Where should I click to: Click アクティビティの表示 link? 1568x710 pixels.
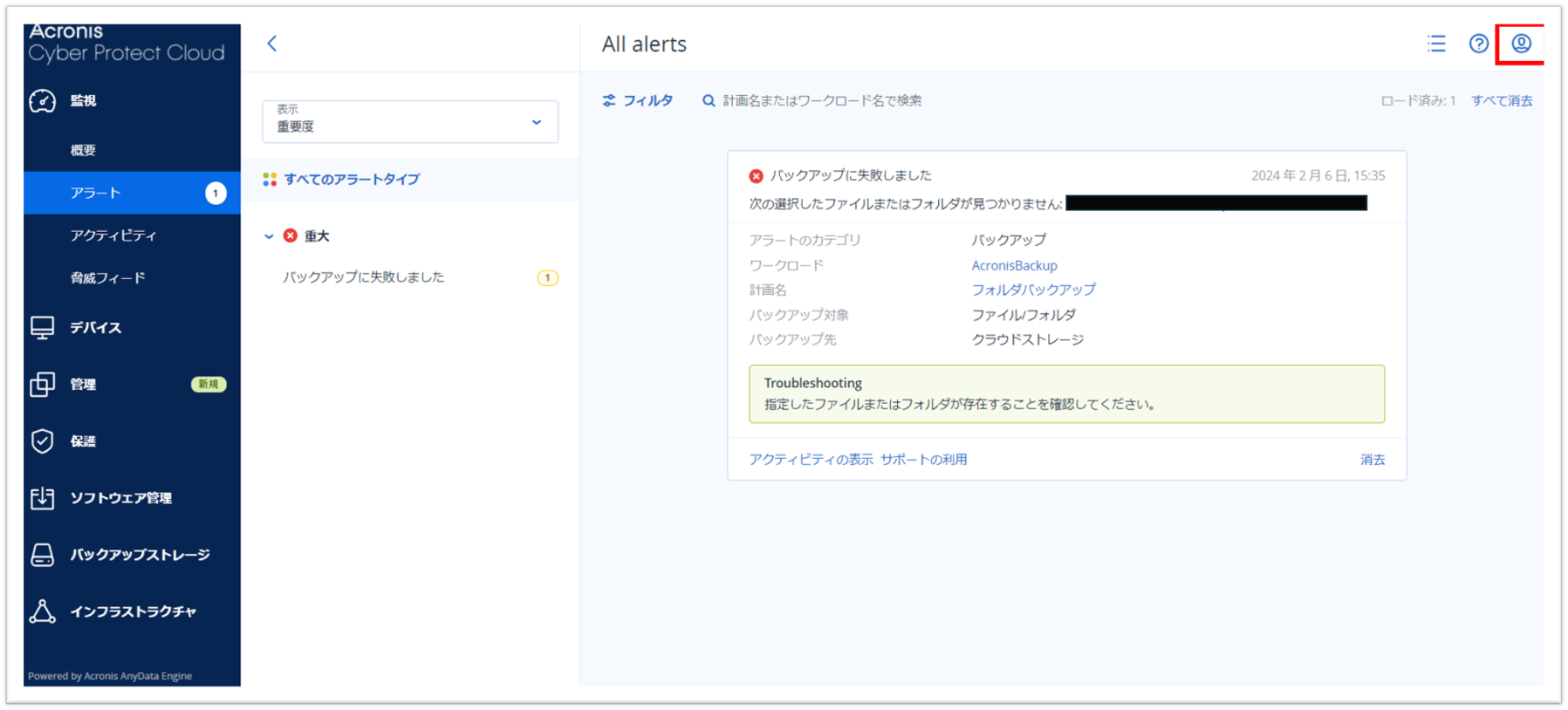(x=810, y=460)
